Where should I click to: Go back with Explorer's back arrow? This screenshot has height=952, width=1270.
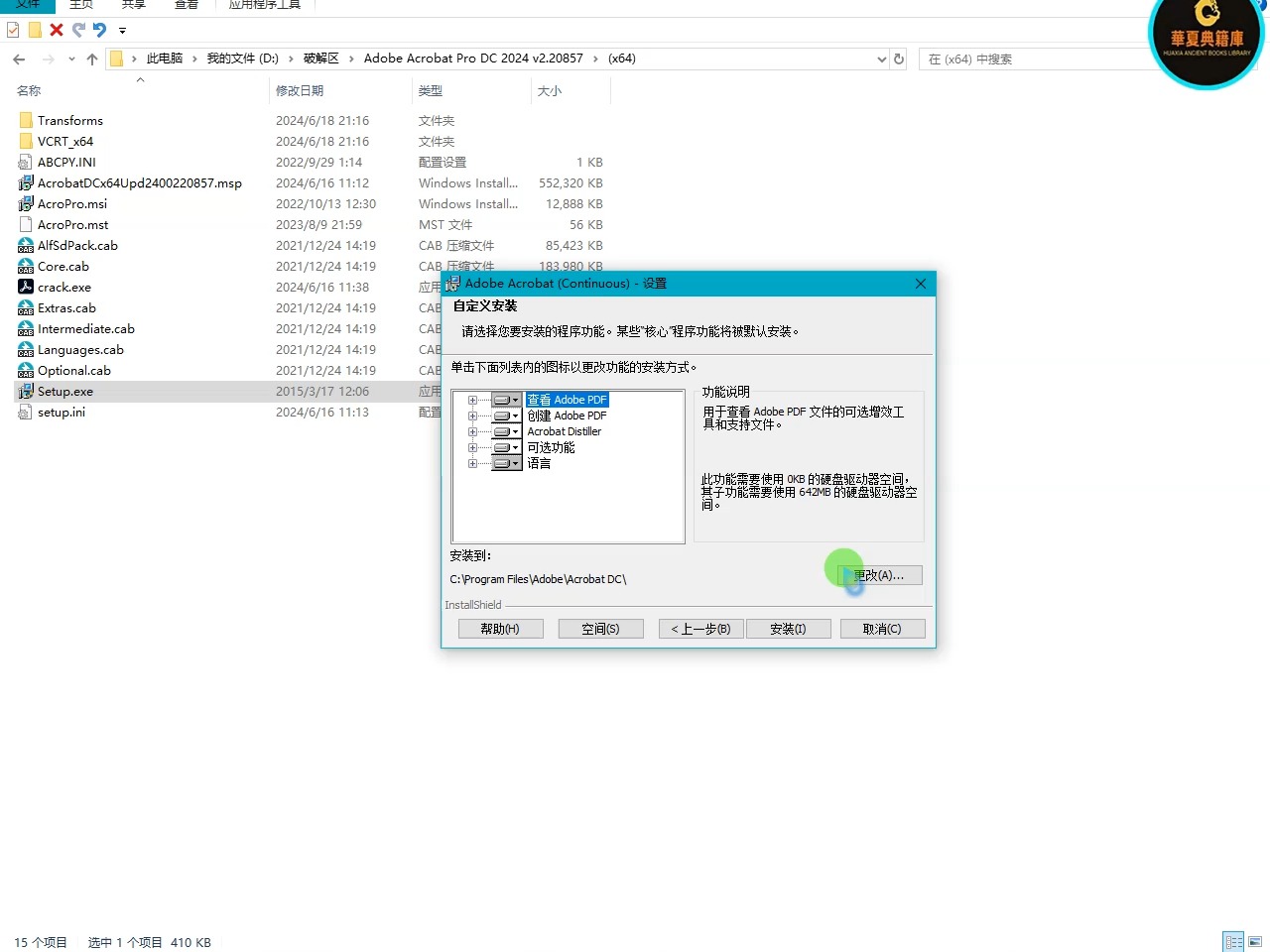click(x=19, y=59)
